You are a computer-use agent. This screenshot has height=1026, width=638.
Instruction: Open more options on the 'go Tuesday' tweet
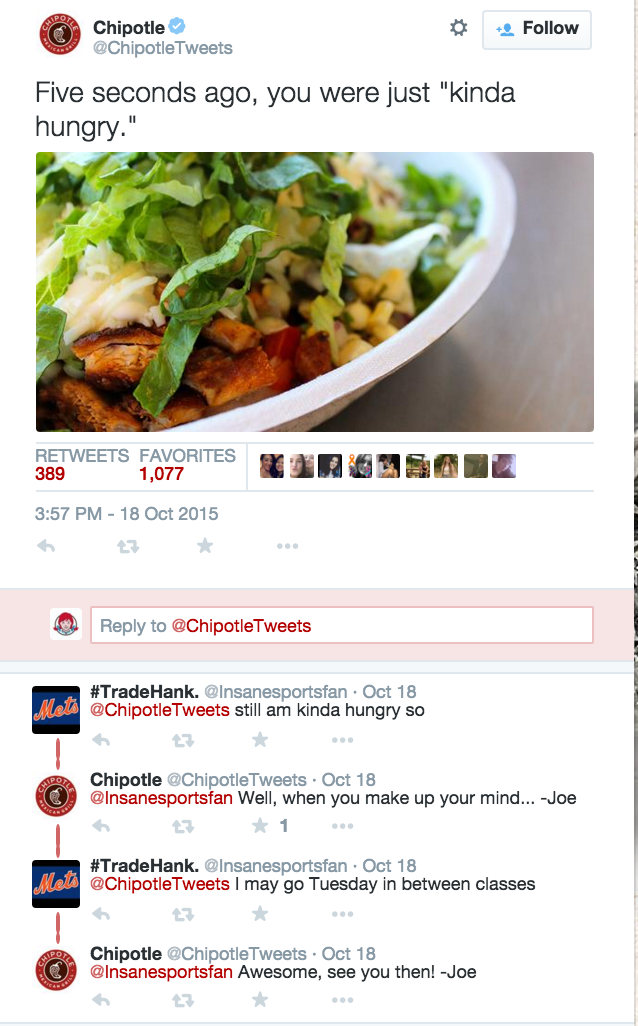coord(342,913)
